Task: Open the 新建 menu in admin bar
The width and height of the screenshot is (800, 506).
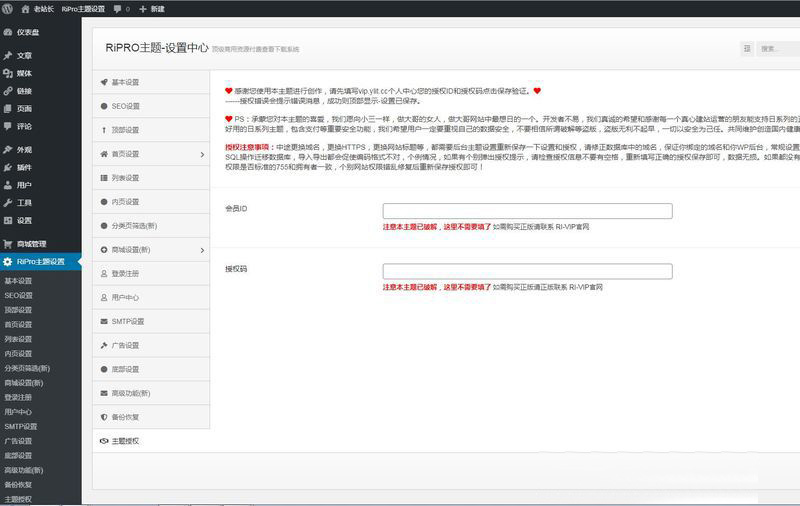Action: (151, 8)
